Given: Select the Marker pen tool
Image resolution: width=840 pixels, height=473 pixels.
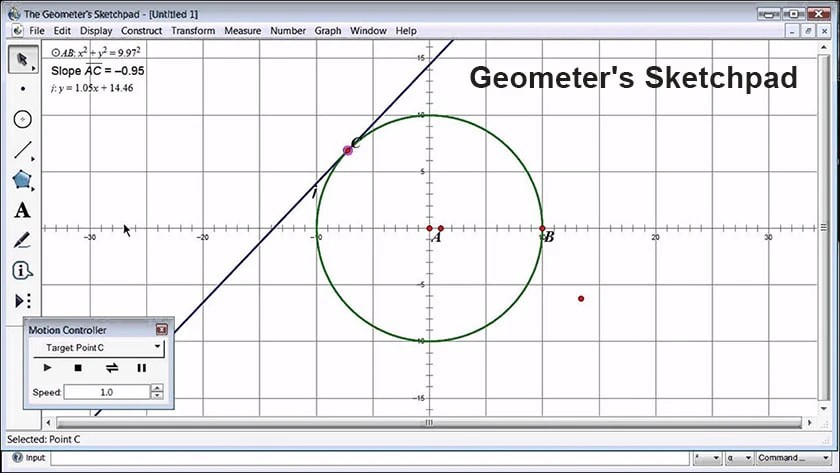Looking at the screenshot, I should [x=22, y=241].
